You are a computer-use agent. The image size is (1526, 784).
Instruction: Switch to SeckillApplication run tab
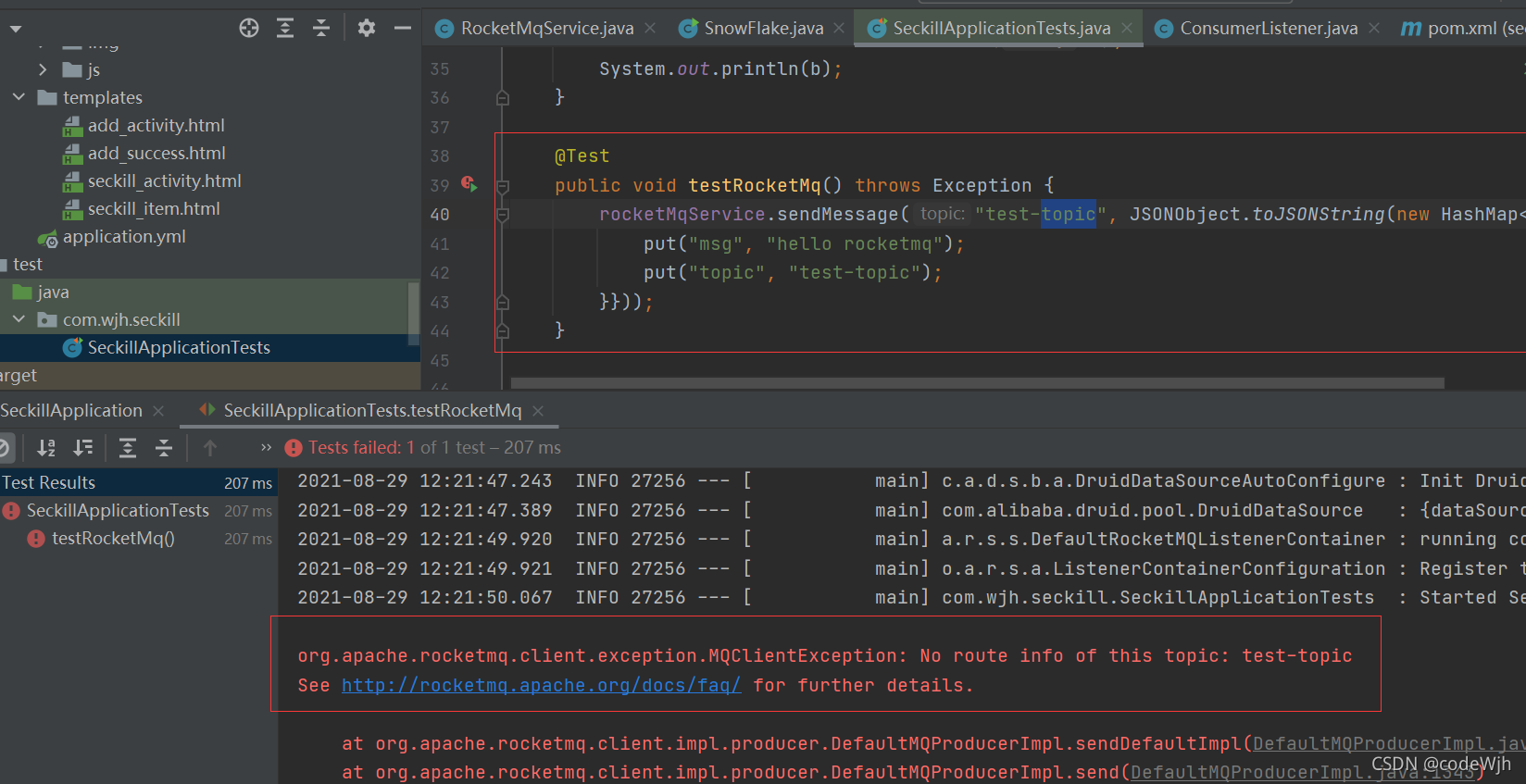[71, 410]
